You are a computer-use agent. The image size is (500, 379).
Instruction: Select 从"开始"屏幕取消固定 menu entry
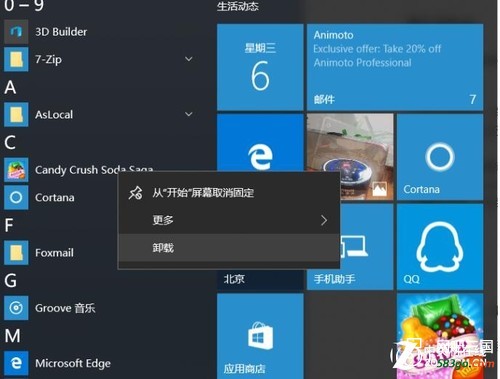(x=229, y=193)
